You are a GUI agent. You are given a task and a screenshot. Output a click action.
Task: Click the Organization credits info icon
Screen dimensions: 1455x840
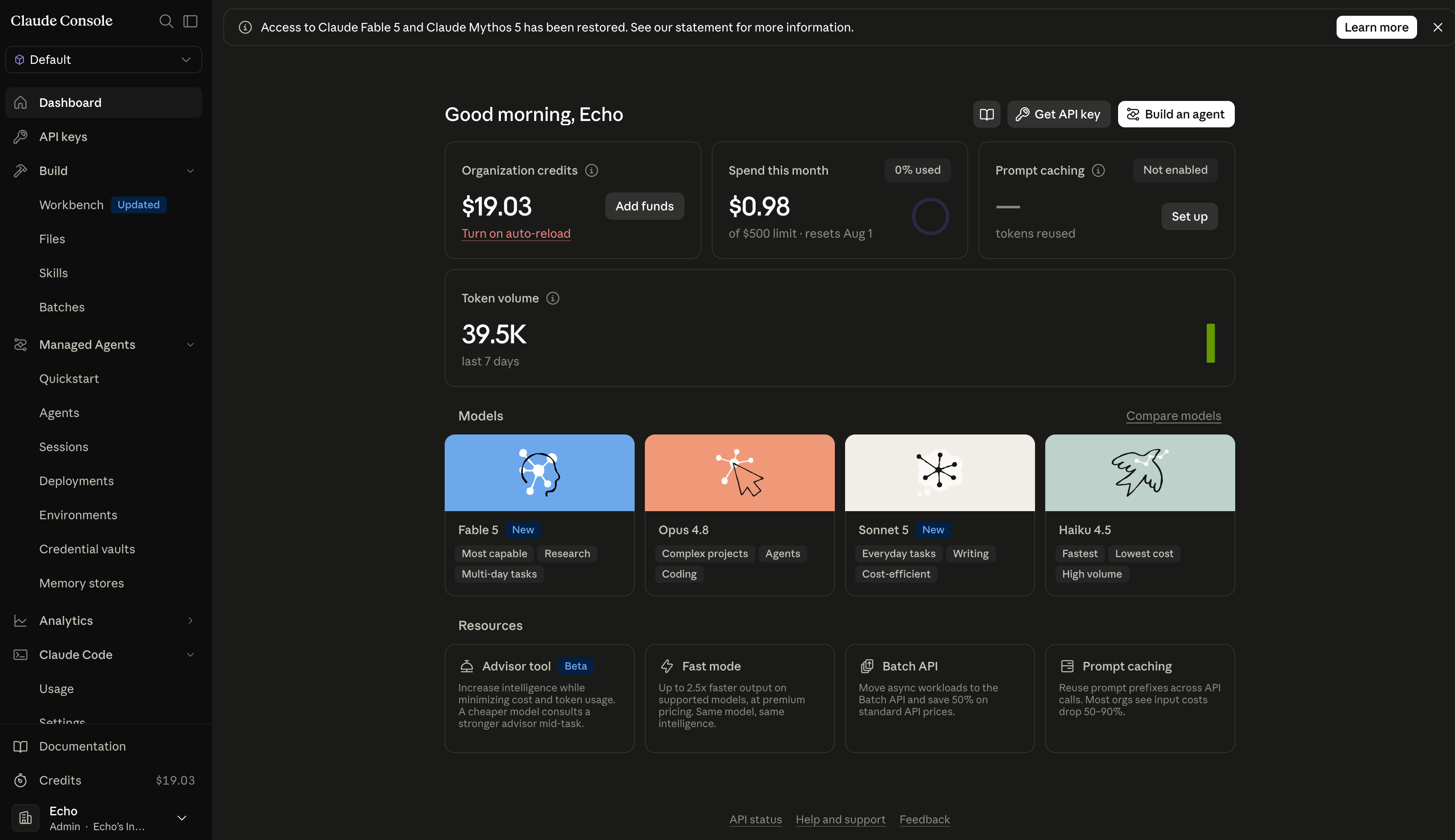tap(591, 170)
